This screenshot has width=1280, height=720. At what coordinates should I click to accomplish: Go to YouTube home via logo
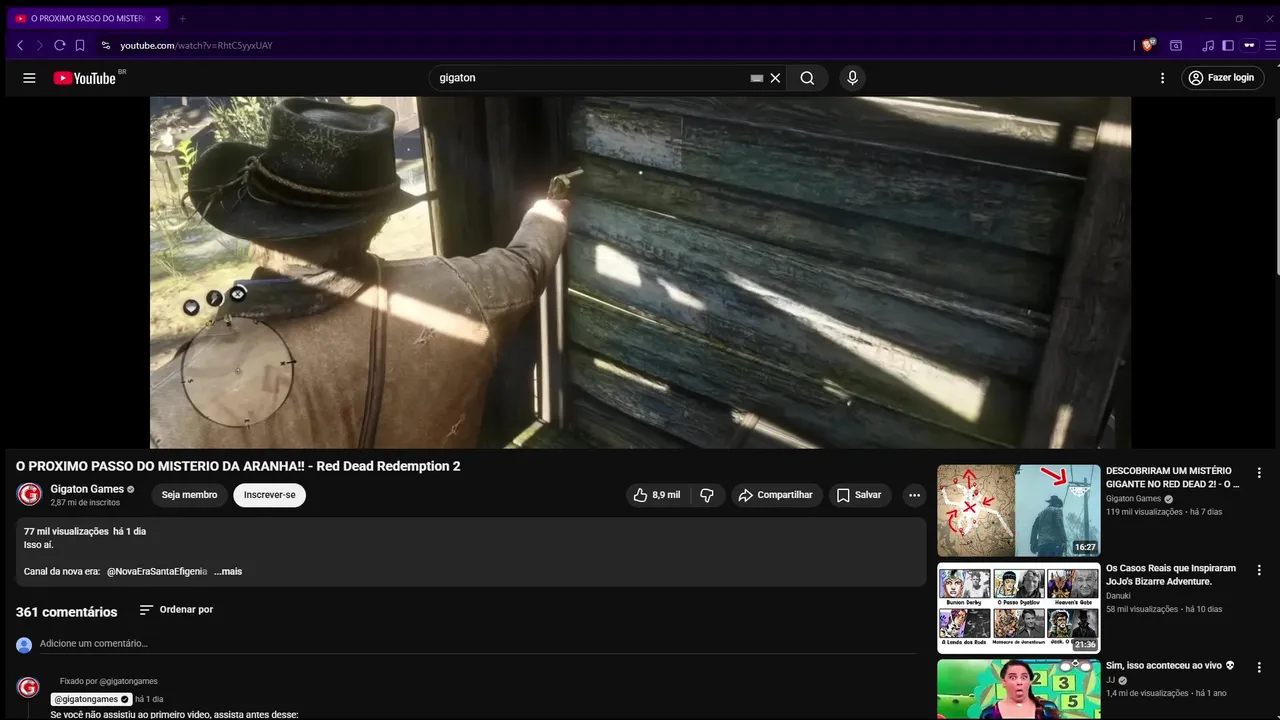84,78
